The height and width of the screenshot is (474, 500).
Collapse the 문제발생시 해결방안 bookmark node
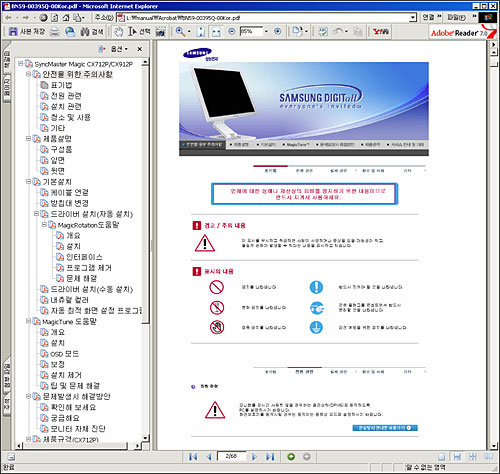point(29,396)
